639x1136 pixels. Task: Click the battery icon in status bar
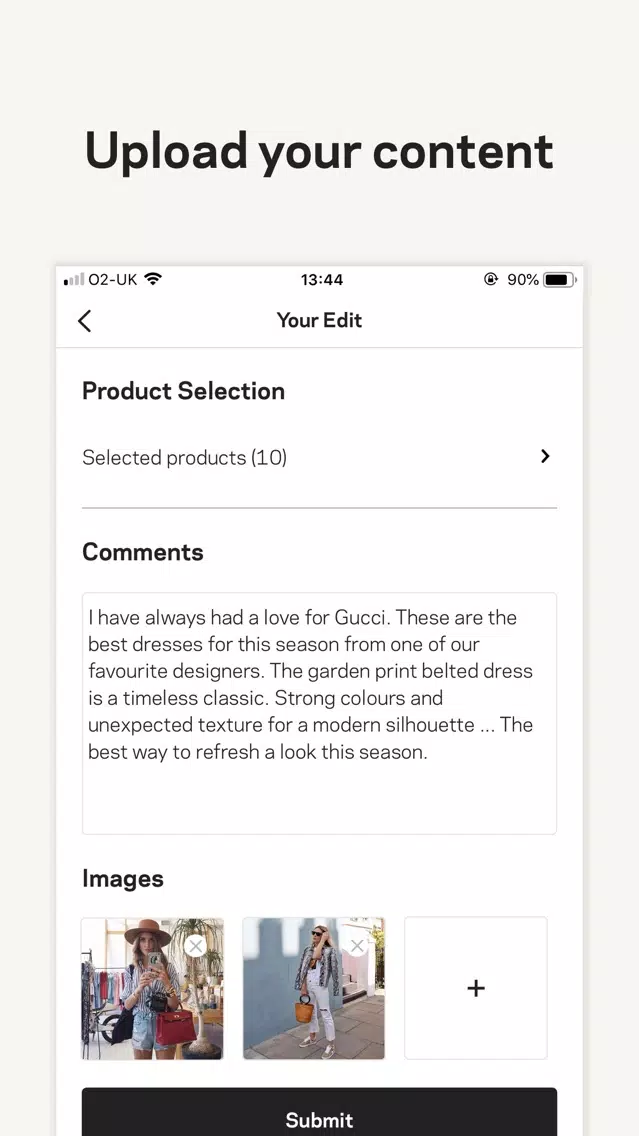(559, 280)
